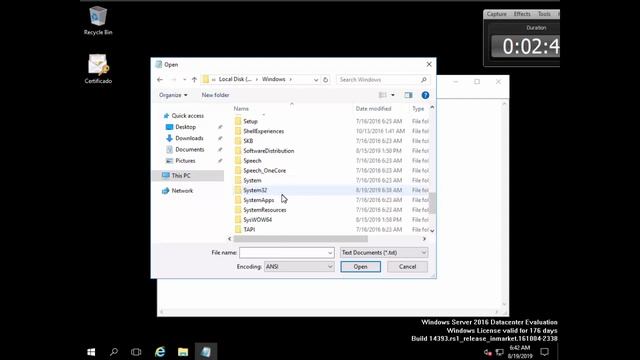Expand the address bar path history dropdown
This screenshot has height=360, width=640.
click(x=316, y=80)
